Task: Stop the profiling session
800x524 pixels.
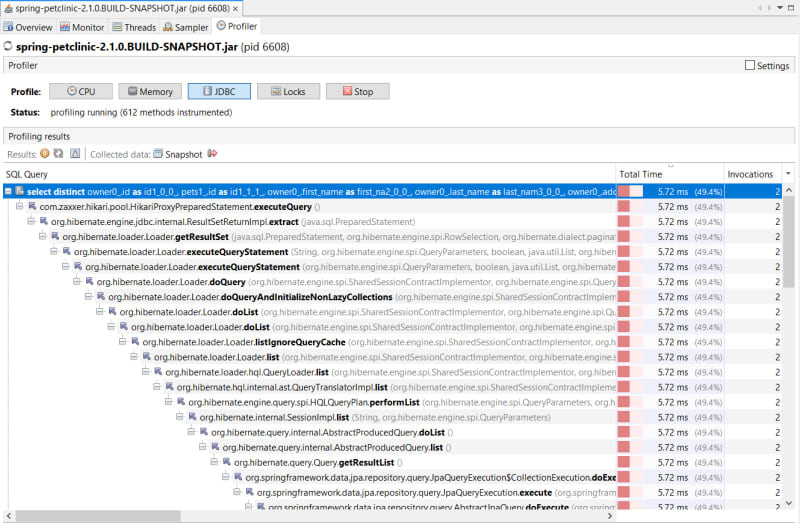Action: 356,91
